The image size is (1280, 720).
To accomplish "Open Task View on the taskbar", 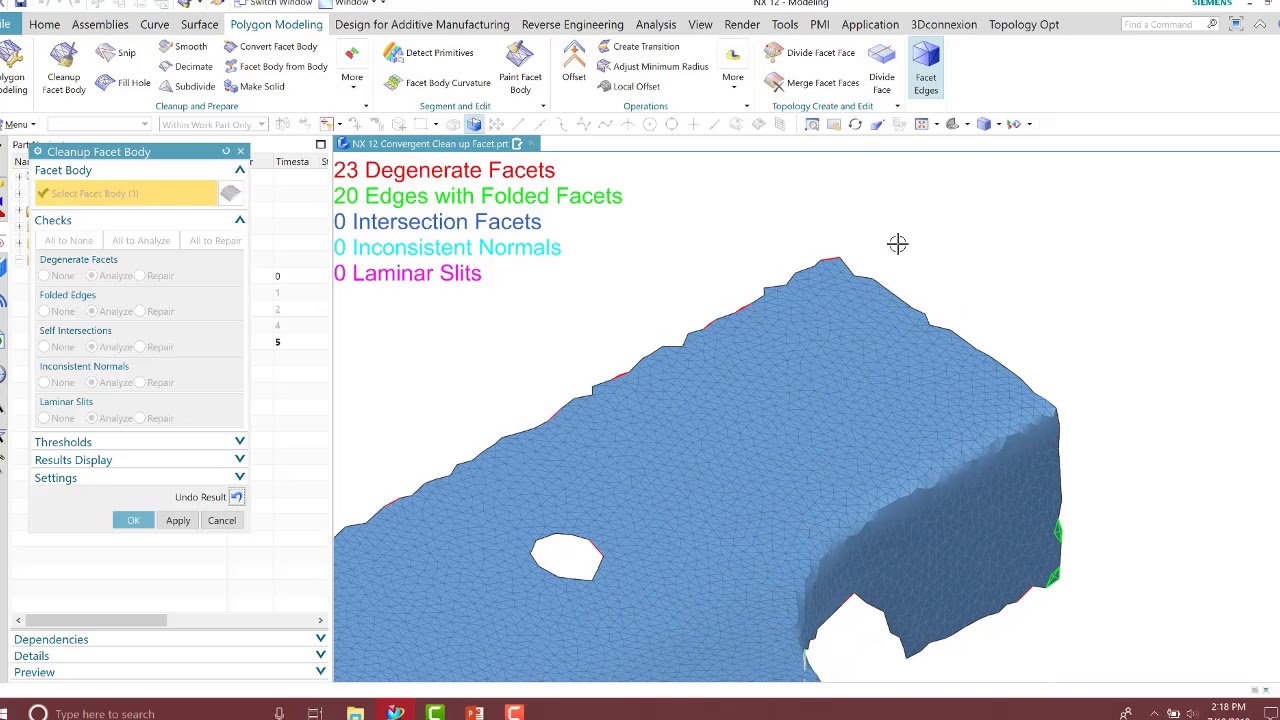I will click(314, 713).
